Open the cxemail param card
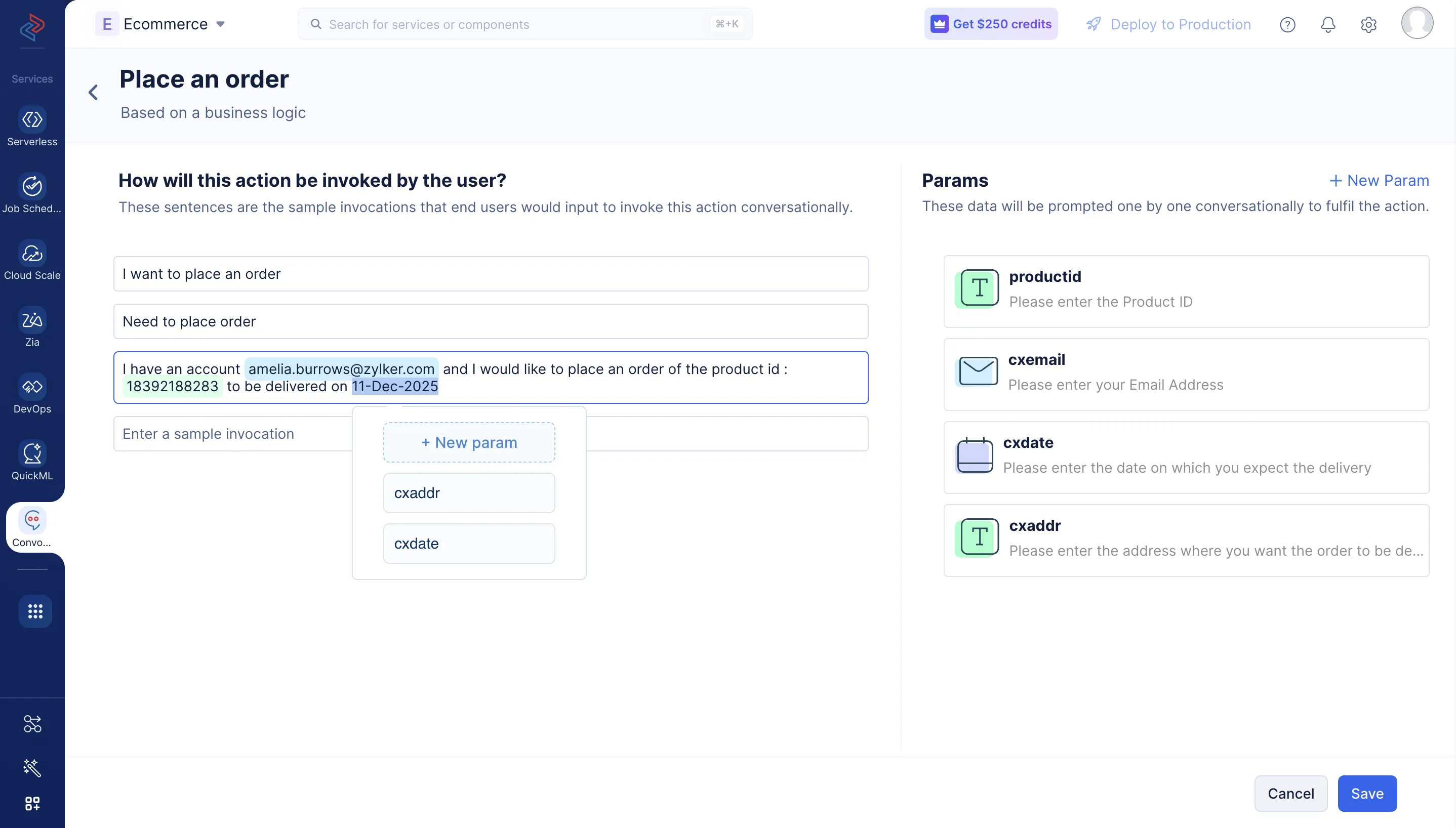1456x828 pixels. pyautogui.click(x=1186, y=374)
